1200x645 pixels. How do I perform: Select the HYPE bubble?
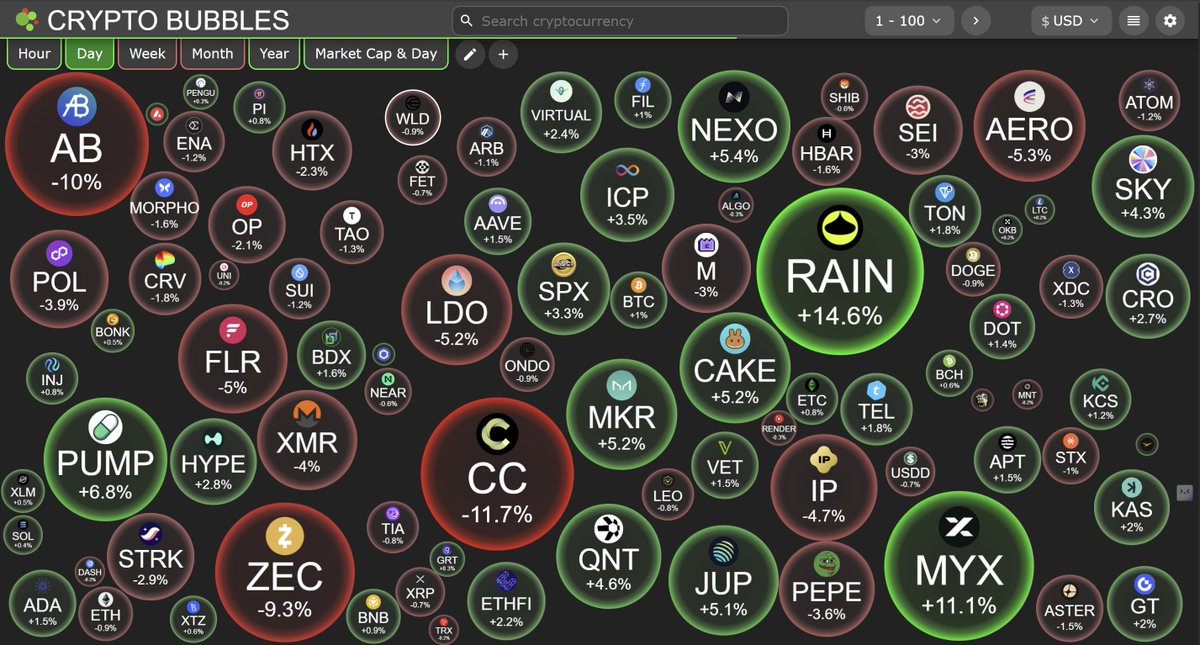214,460
